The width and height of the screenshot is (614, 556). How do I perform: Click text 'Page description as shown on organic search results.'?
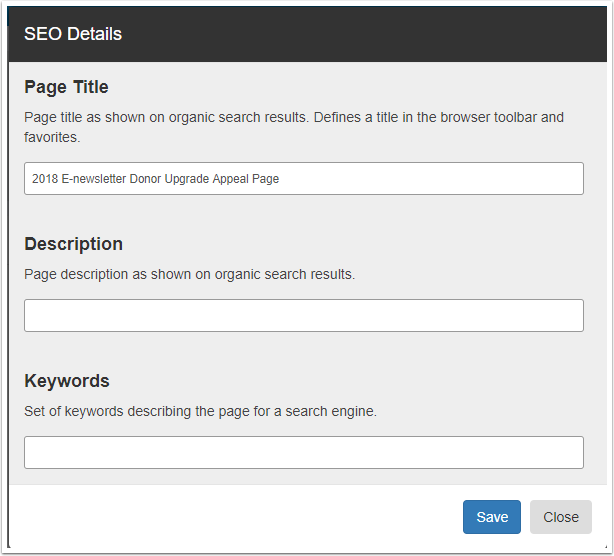coord(190,274)
